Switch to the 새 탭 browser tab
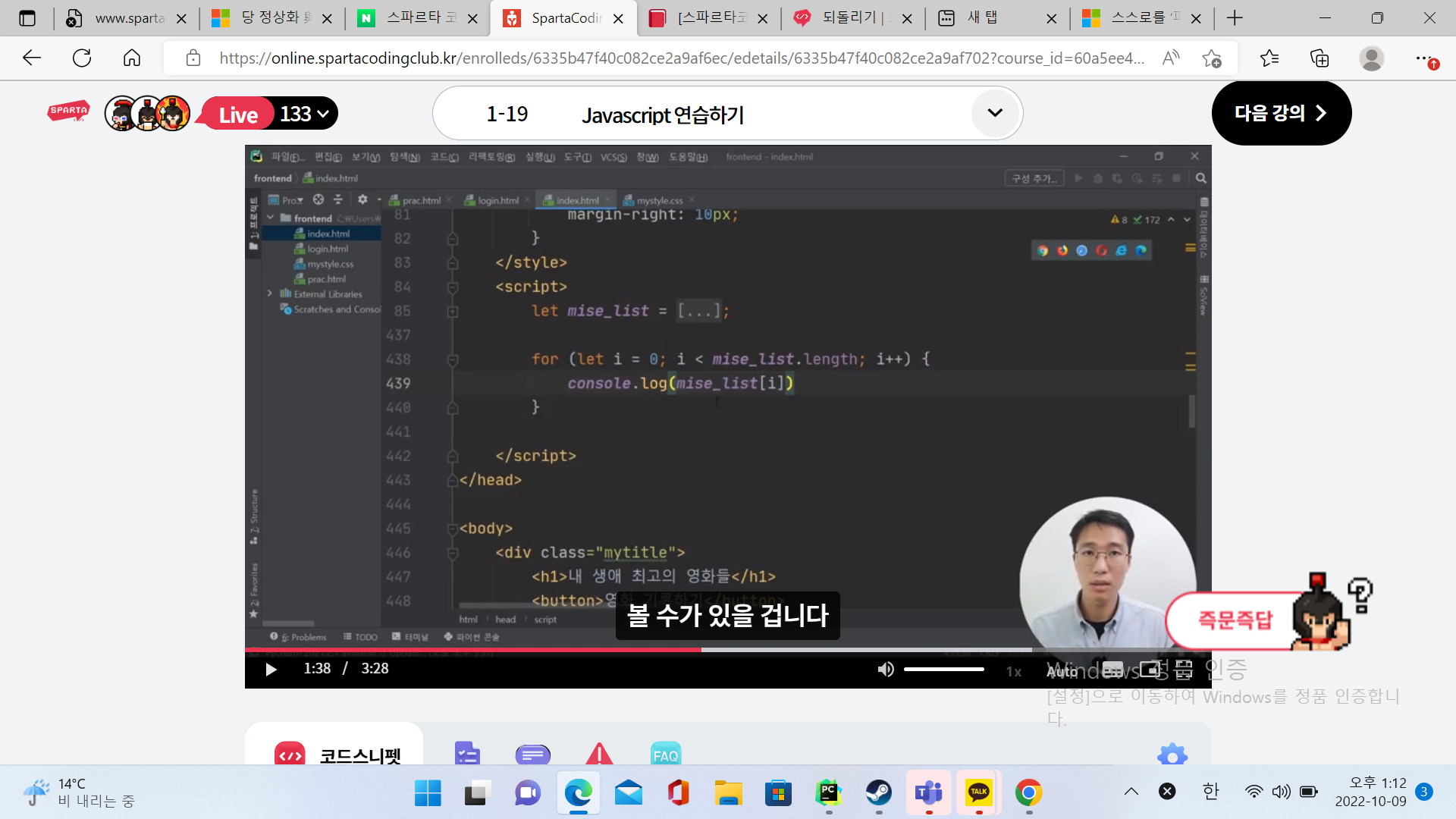1456x819 pixels. pos(997,18)
